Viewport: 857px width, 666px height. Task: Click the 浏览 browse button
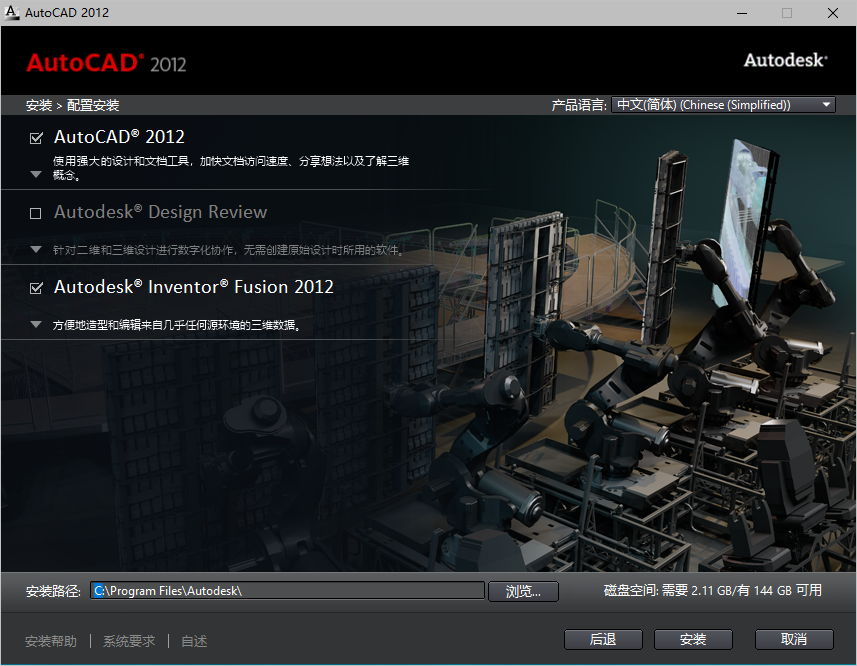pos(521,590)
